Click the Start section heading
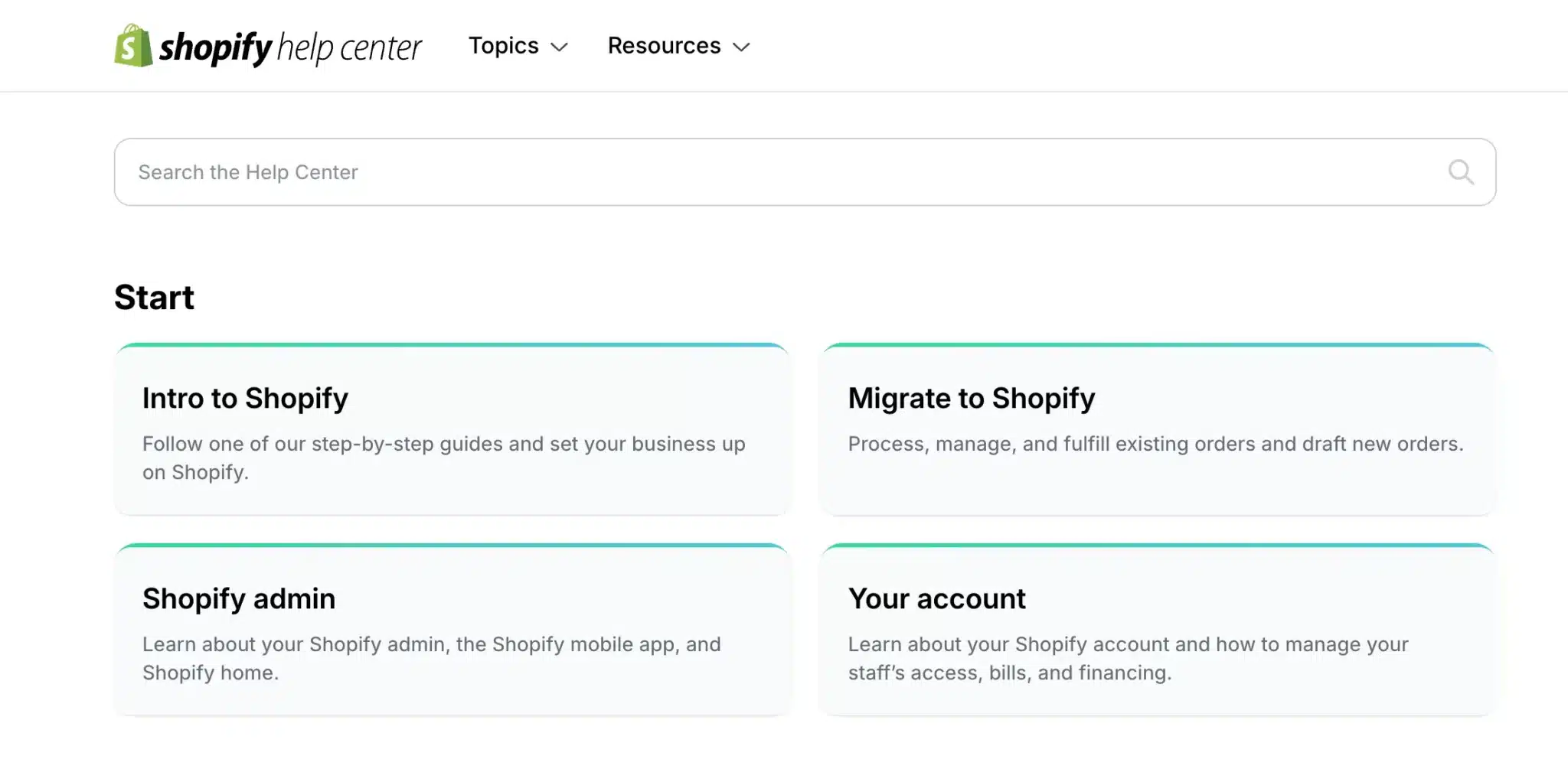This screenshot has height=782, width=1568. [x=154, y=298]
